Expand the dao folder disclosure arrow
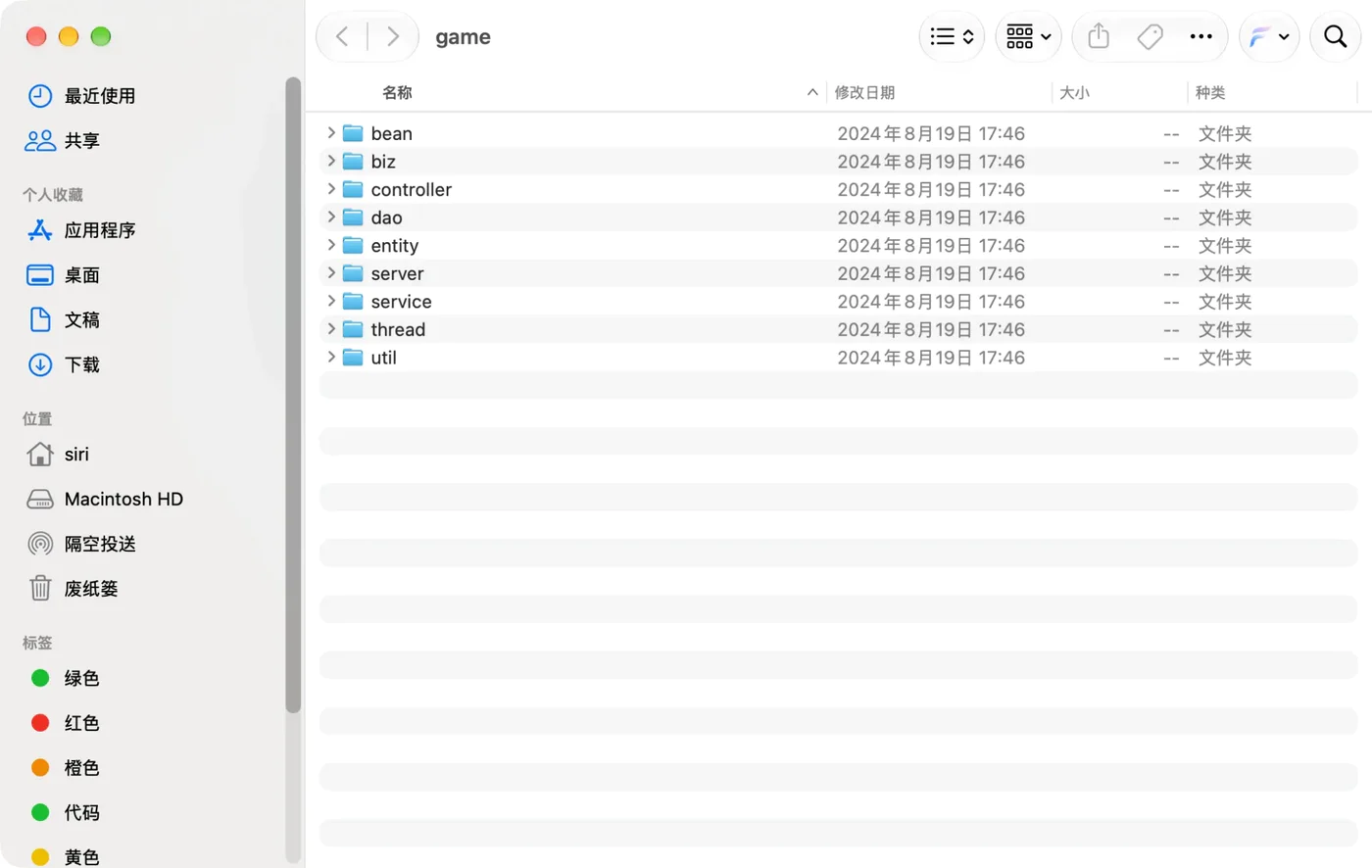Viewport: 1372px width, 868px height. (x=331, y=217)
